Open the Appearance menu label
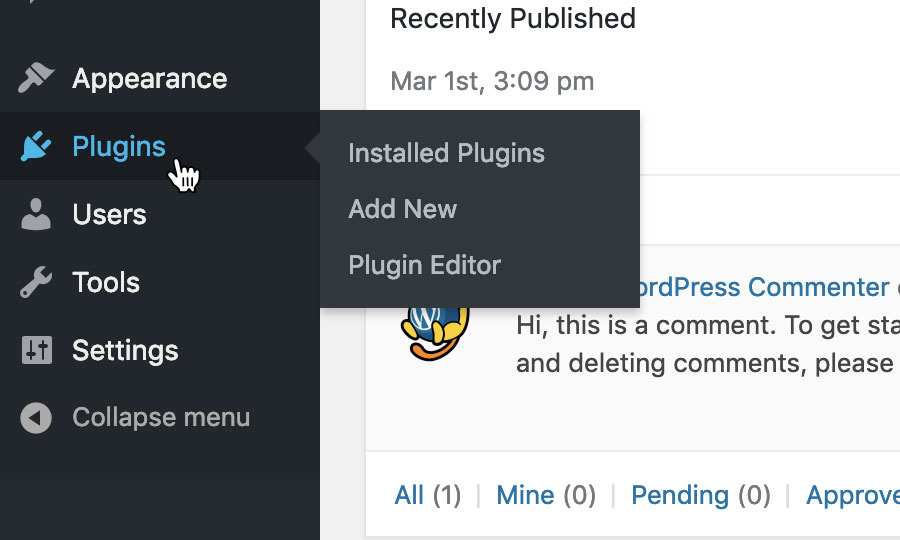The height and width of the screenshot is (540, 900). pyautogui.click(x=149, y=79)
